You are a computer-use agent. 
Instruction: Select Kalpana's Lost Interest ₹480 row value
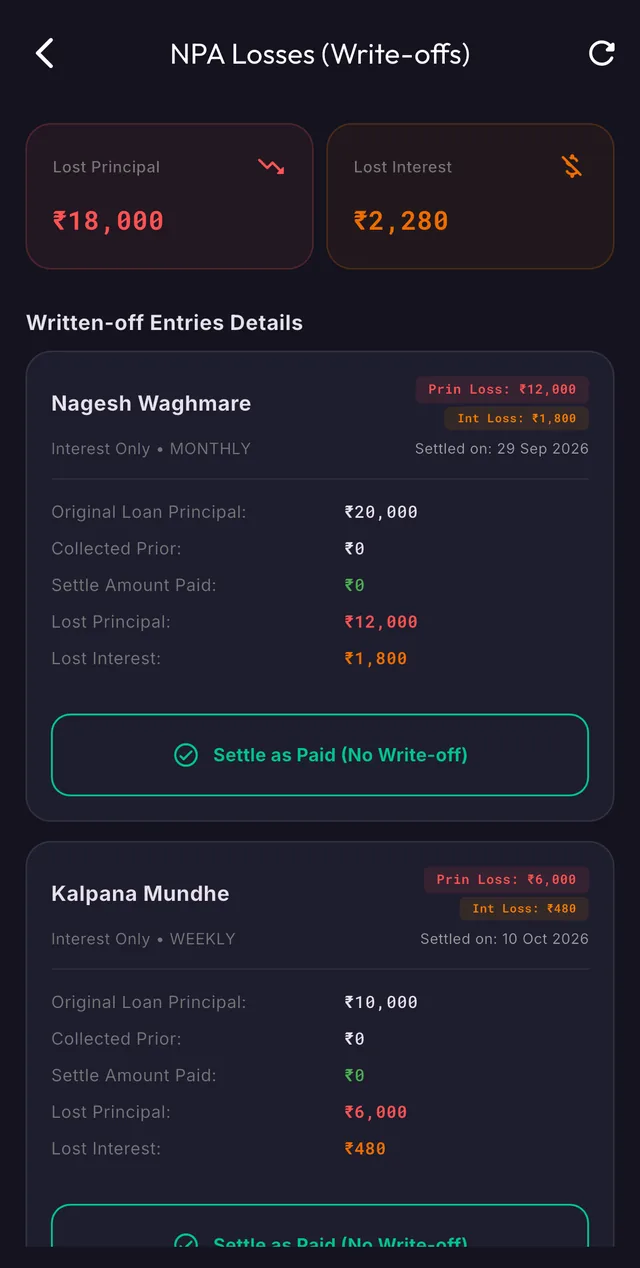coord(365,1149)
